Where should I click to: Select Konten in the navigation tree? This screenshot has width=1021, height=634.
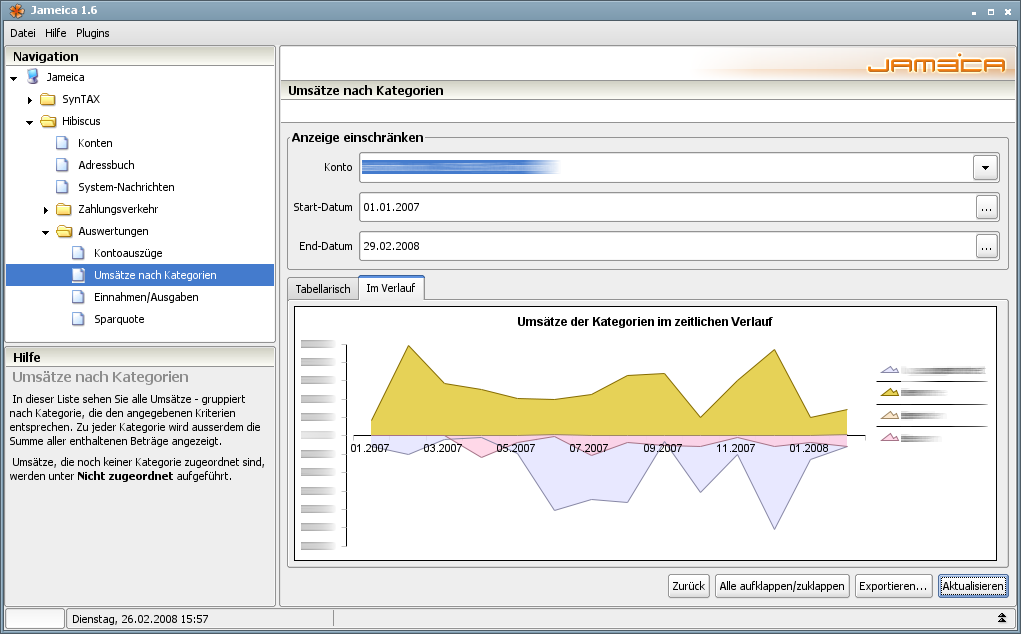coord(95,143)
